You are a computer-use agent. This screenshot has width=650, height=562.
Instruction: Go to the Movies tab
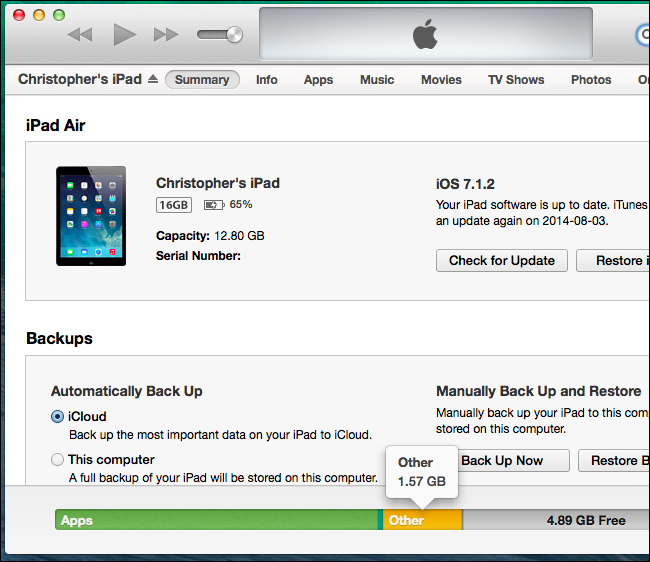pyautogui.click(x=441, y=80)
